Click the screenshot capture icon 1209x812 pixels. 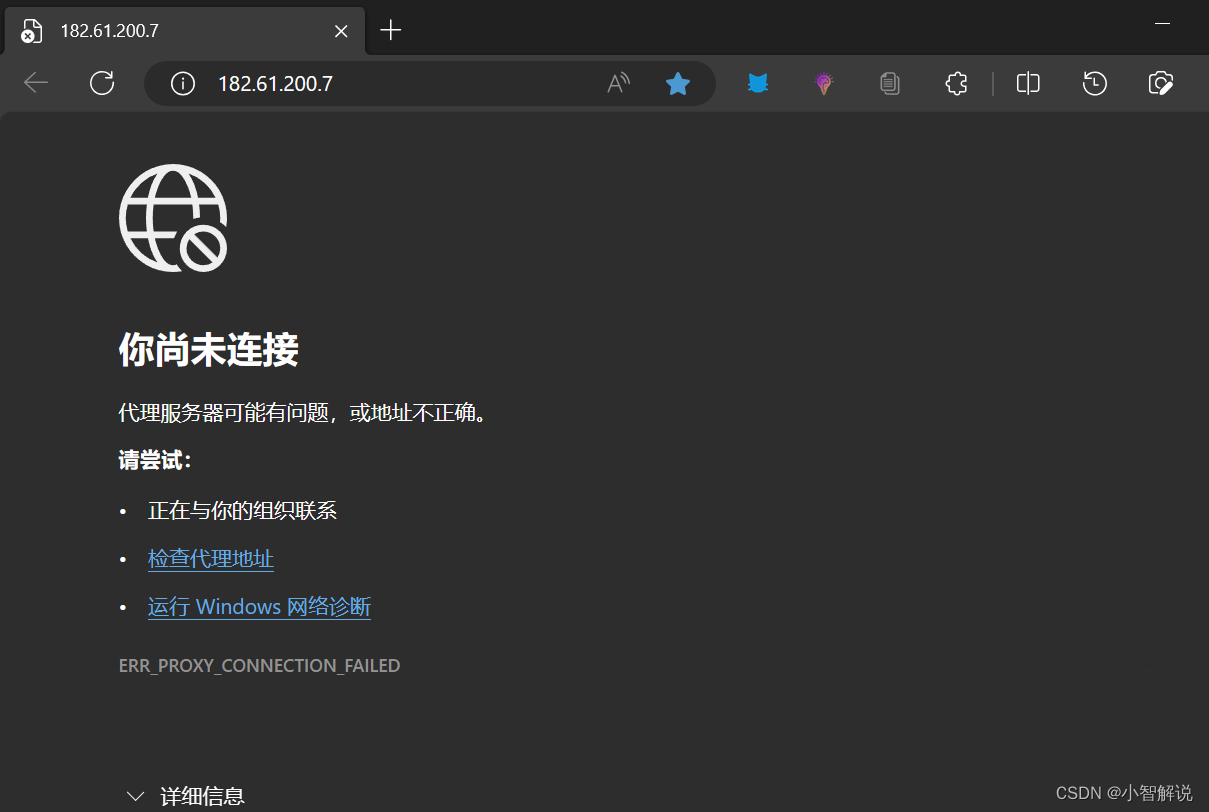tap(1161, 84)
